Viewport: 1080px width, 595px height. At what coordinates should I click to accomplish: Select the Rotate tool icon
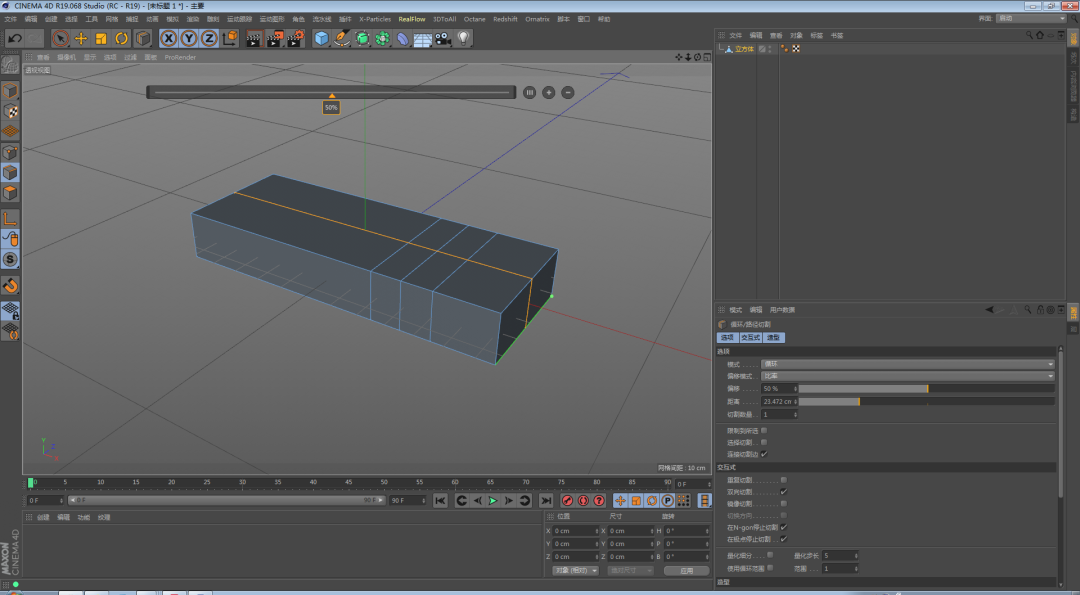[121, 38]
